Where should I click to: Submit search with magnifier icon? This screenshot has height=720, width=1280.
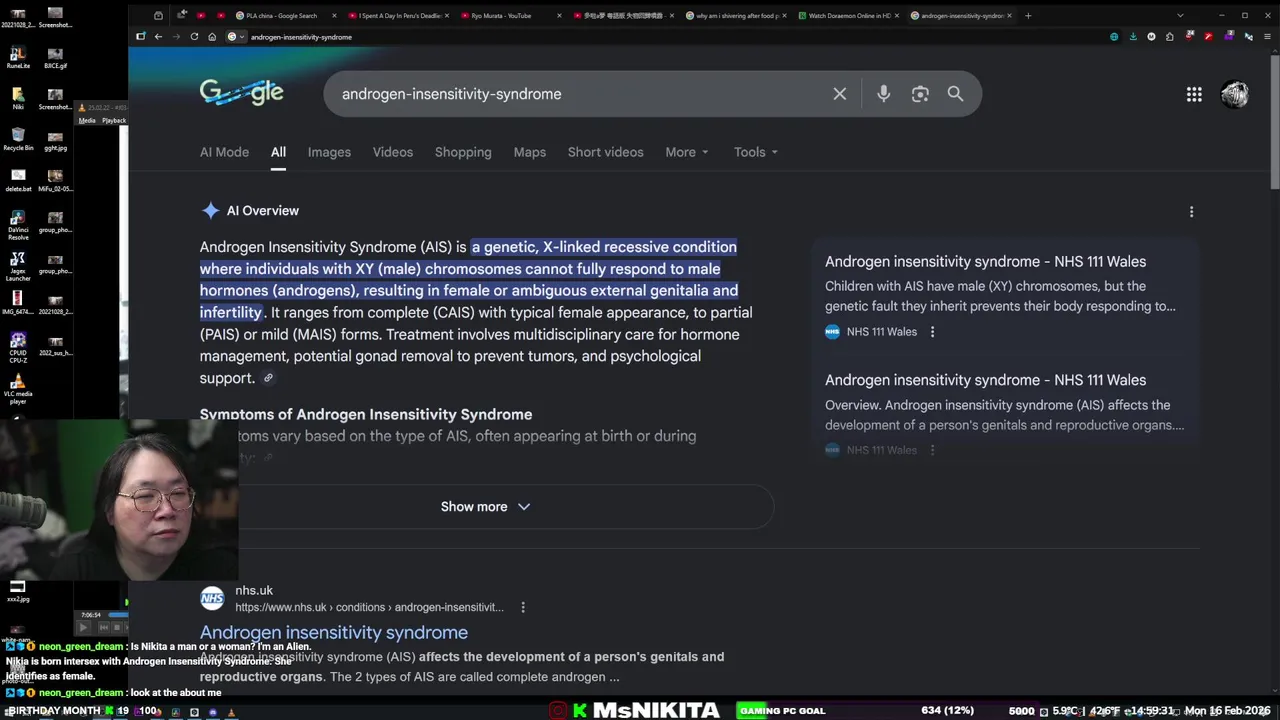[x=955, y=94]
